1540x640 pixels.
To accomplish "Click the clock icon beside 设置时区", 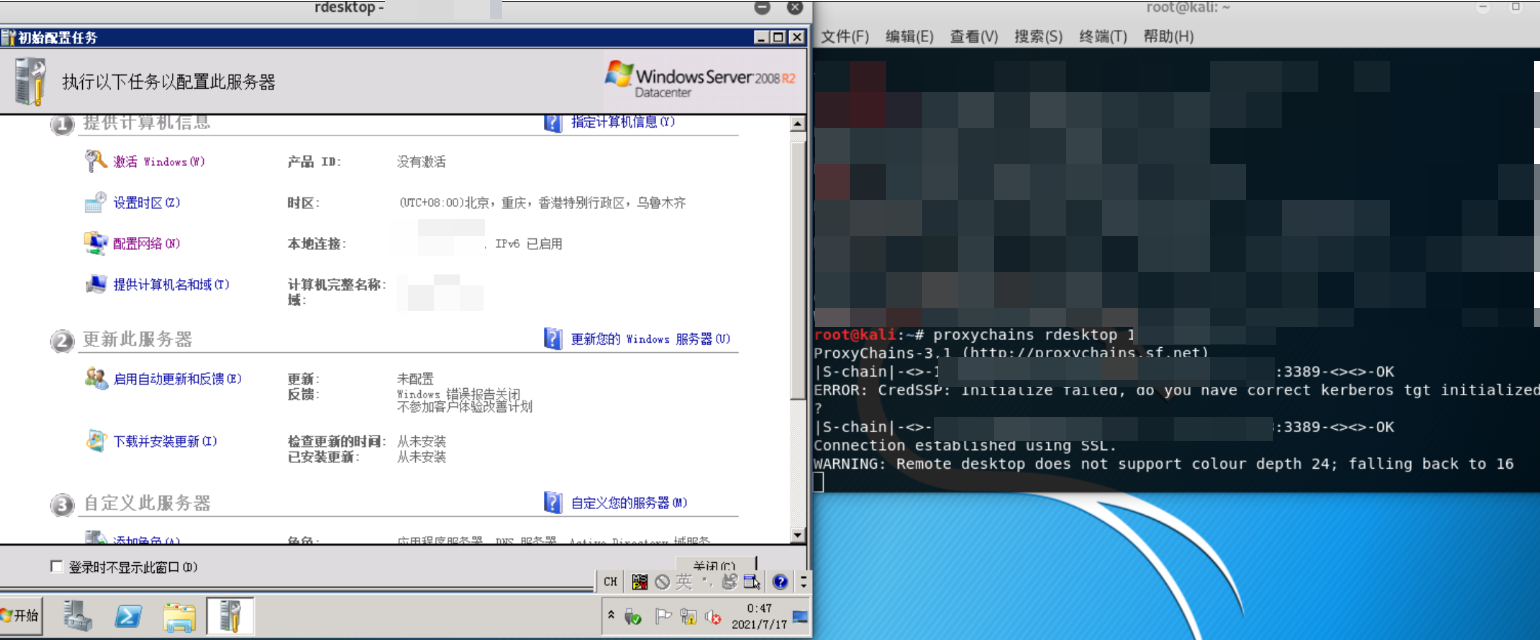I will coord(95,202).
